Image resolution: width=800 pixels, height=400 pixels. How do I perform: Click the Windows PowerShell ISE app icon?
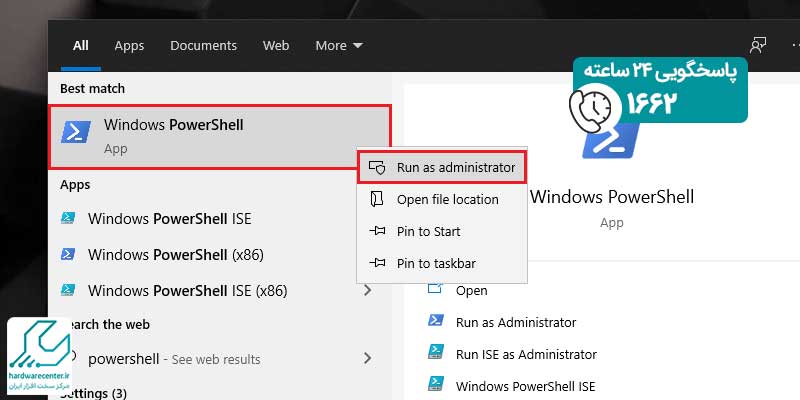pyautogui.click(x=68, y=218)
